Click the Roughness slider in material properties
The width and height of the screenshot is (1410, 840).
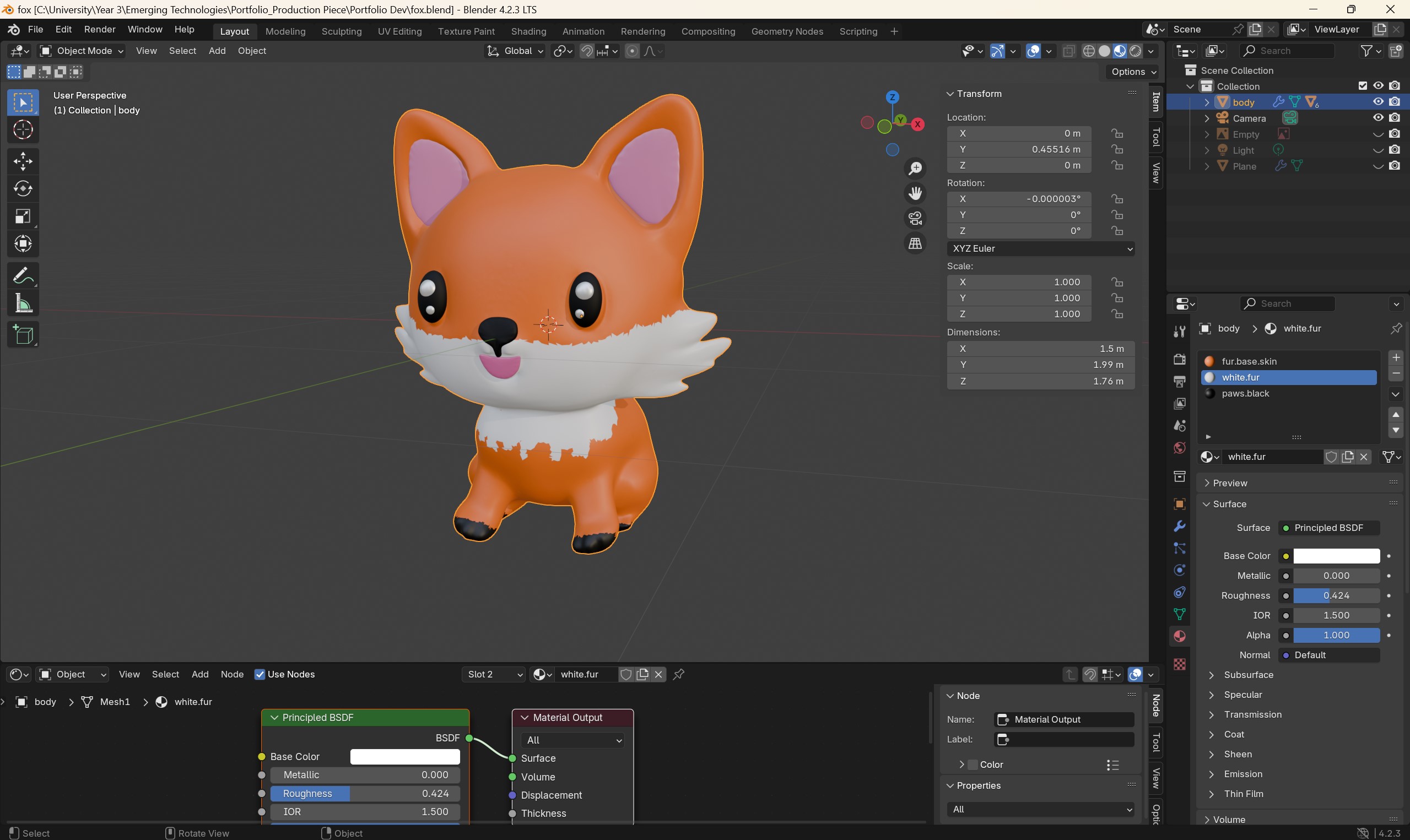(x=1335, y=595)
